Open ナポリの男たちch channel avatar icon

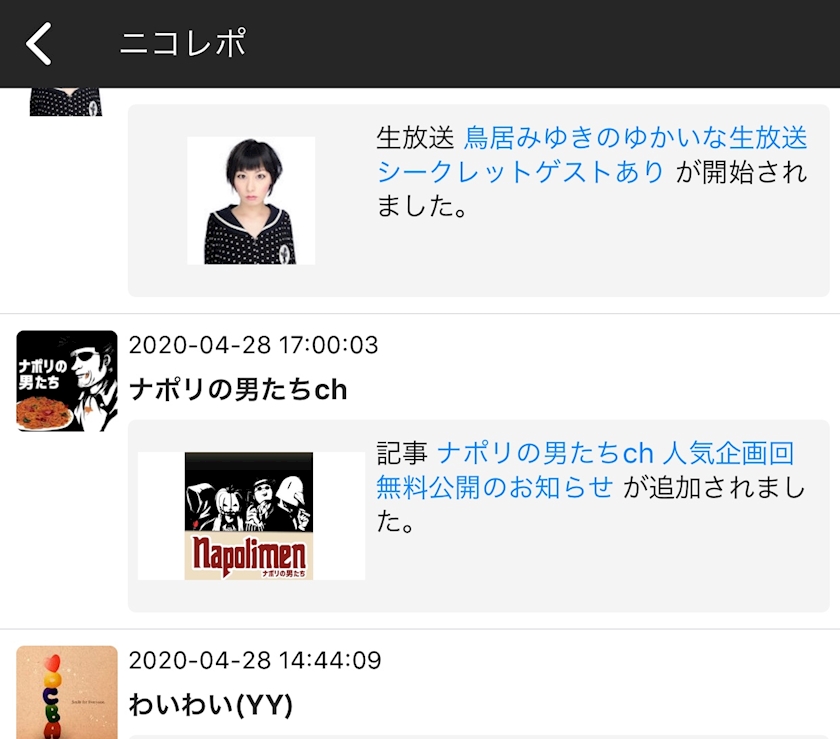pyautogui.click(x=67, y=381)
